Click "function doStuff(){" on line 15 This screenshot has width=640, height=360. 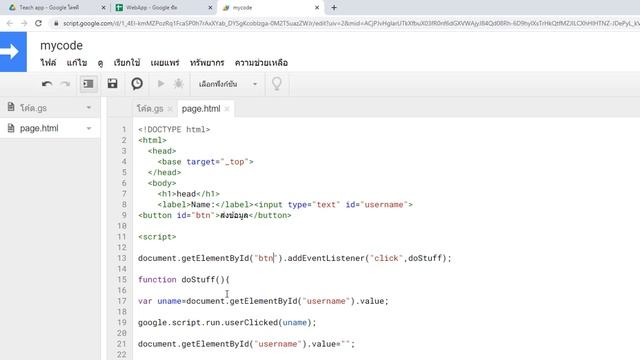coord(184,280)
